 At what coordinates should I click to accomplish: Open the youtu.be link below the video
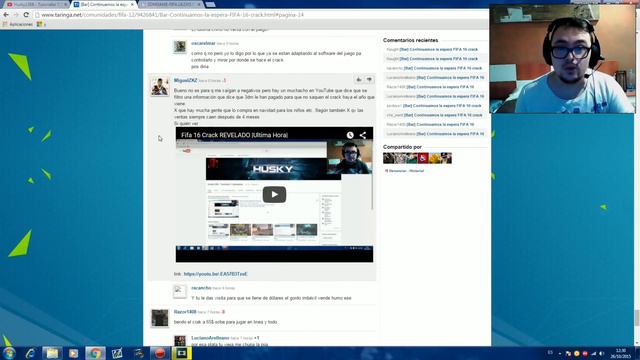pyautogui.click(x=216, y=274)
